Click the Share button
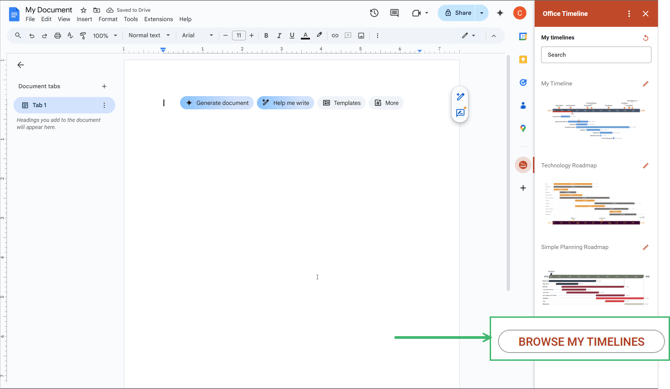 coord(457,13)
